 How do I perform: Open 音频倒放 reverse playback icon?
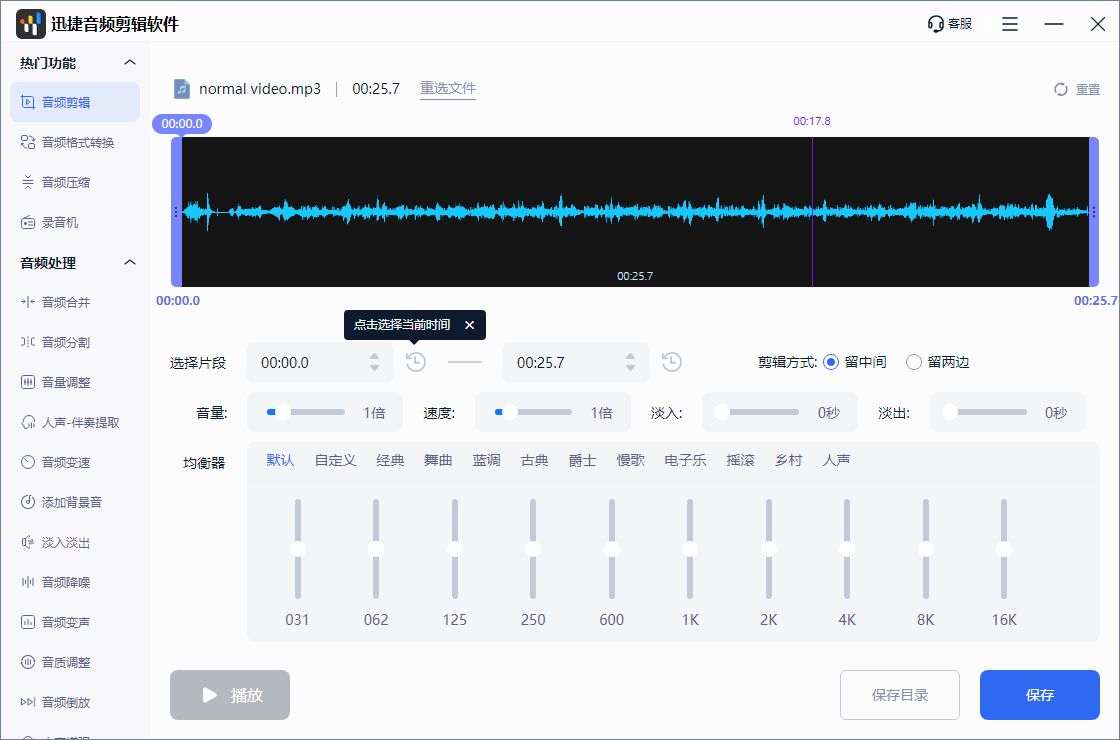(28, 702)
